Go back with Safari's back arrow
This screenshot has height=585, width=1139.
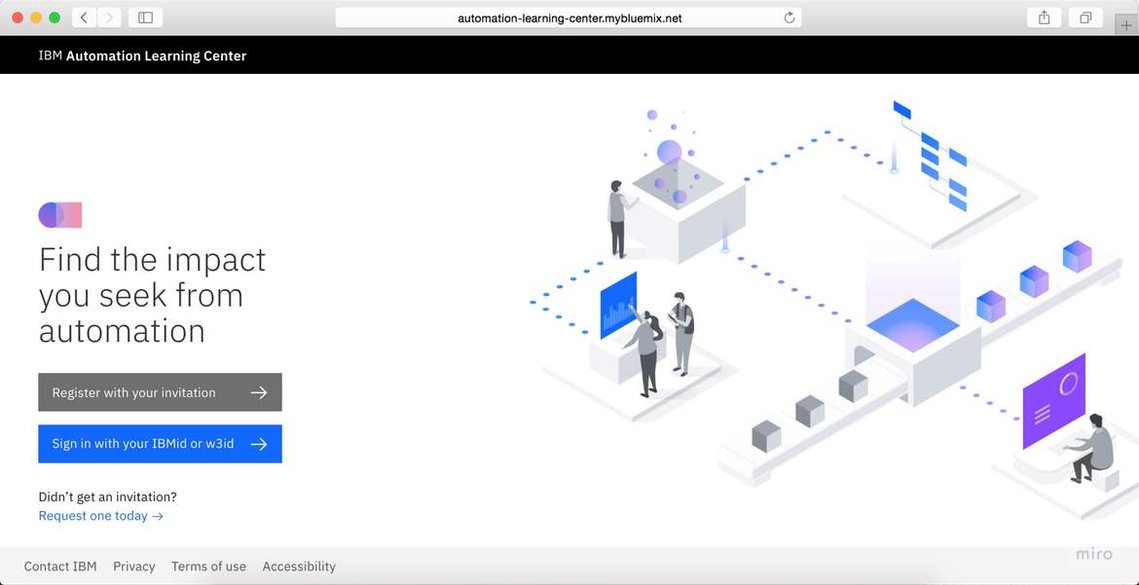point(84,17)
